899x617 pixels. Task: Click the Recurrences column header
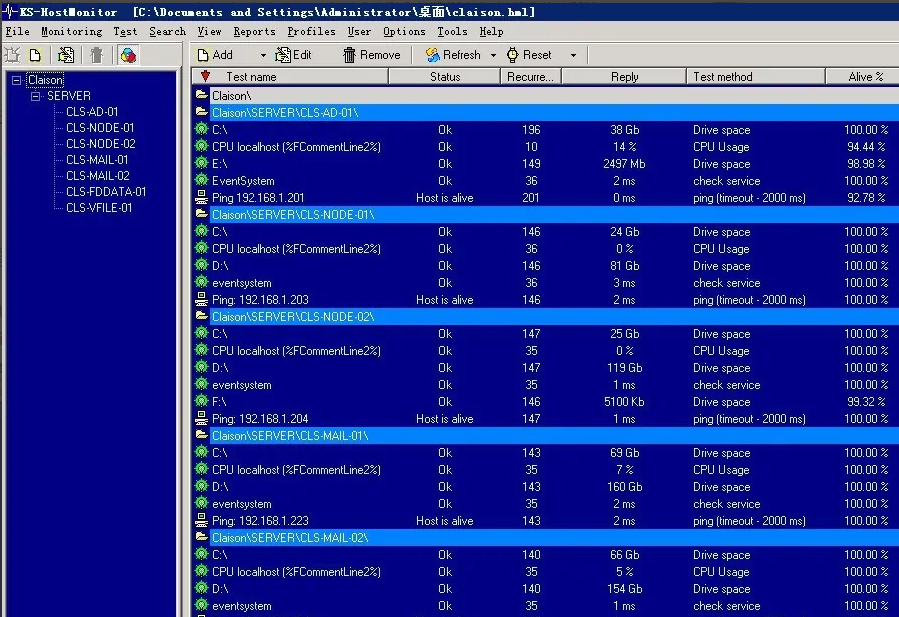pyautogui.click(x=531, y=77)
